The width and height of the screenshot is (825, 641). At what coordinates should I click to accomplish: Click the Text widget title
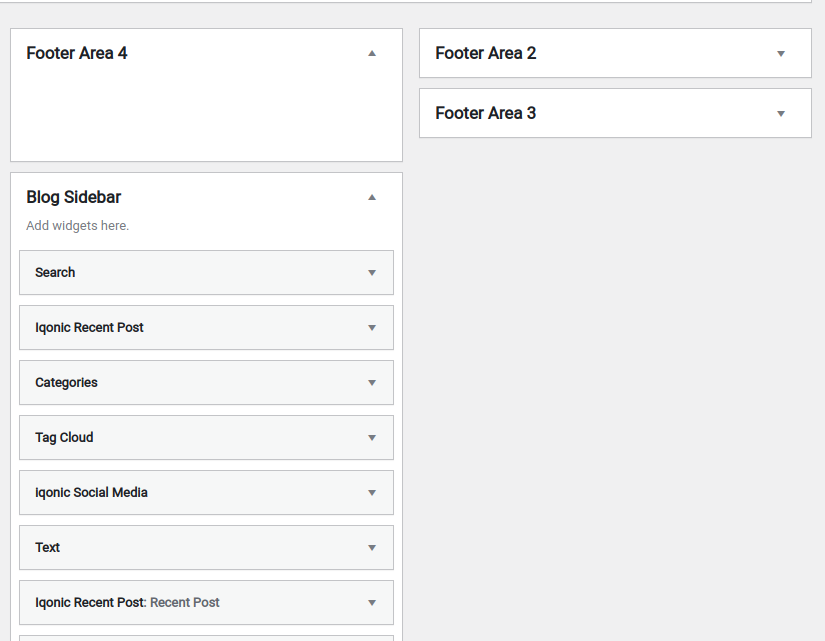pyautogui.click(x=47, y=547)
